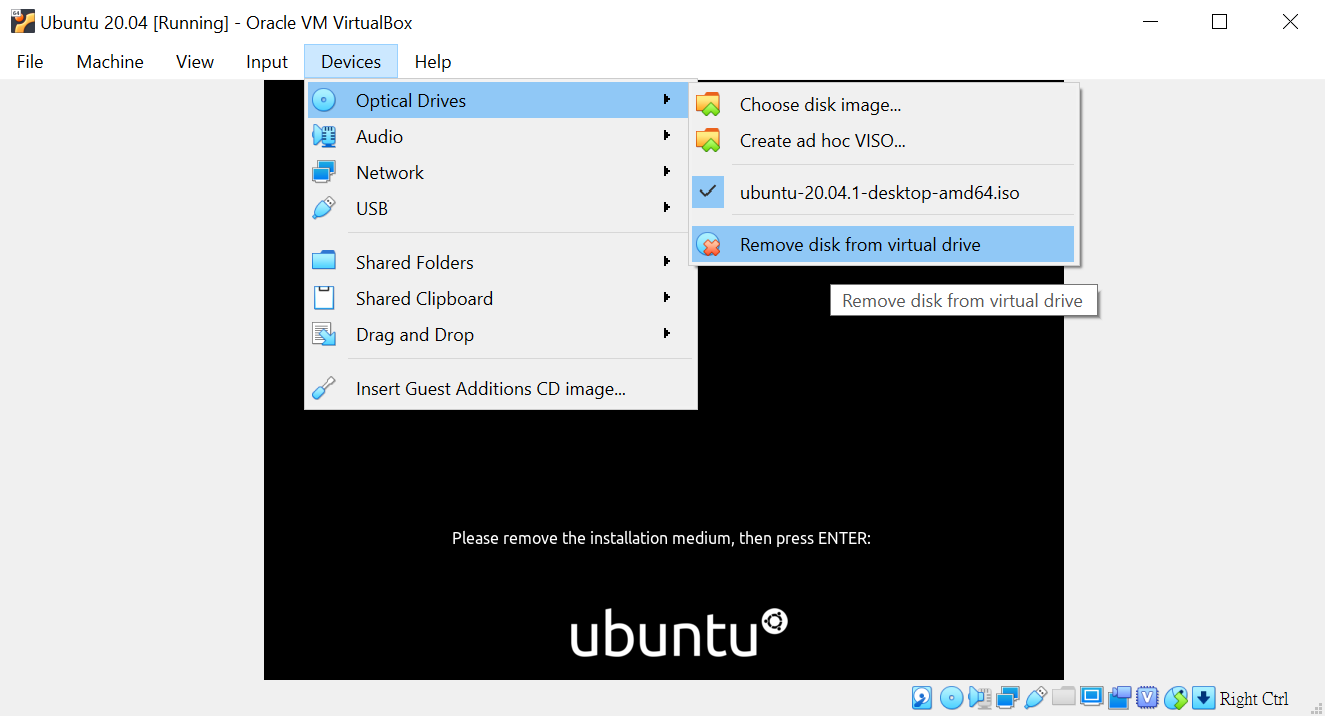Click the Drag and Drop label

[x=415, y=335]
